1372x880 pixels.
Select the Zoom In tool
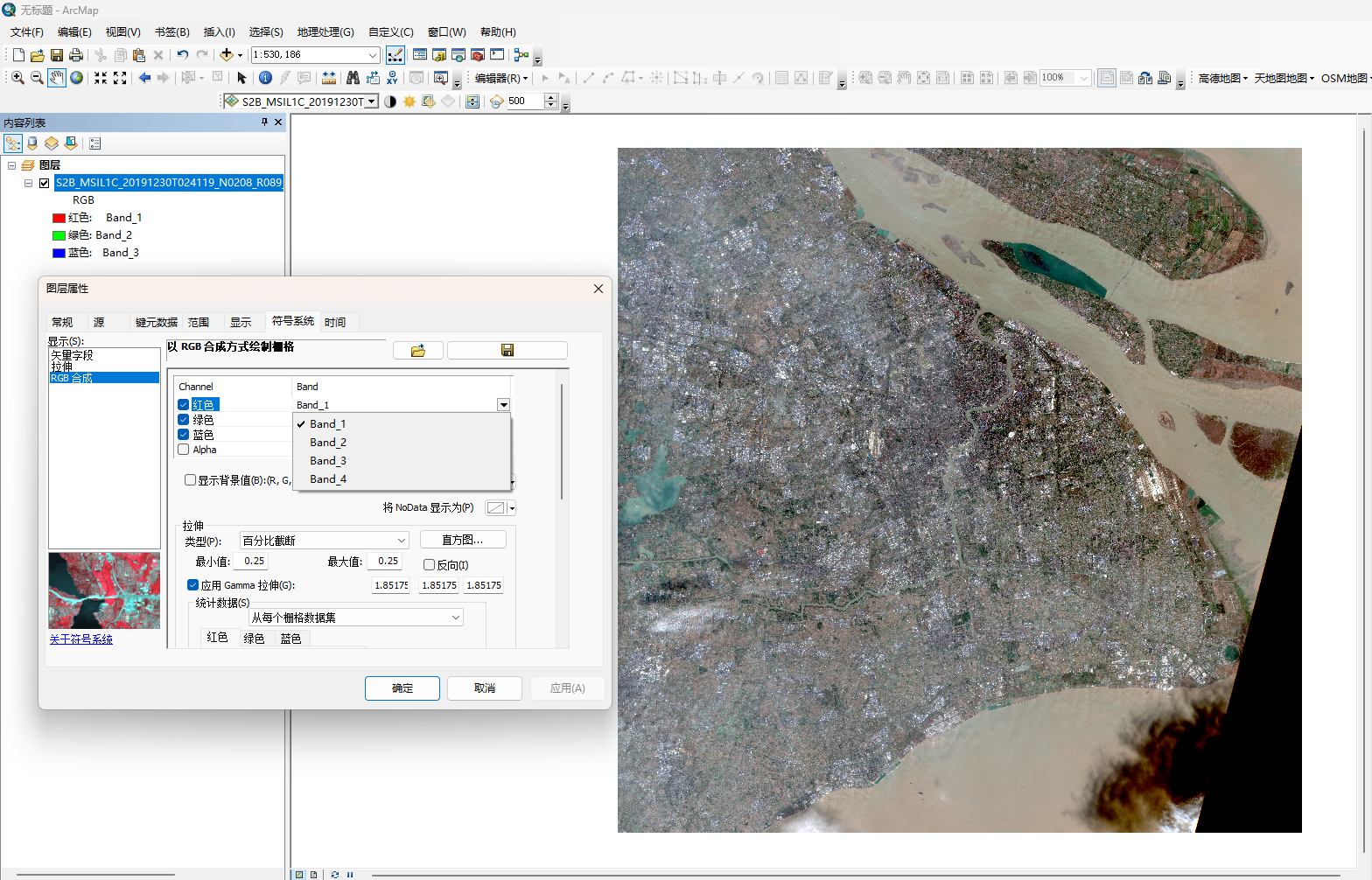click(x=17, y=78)
